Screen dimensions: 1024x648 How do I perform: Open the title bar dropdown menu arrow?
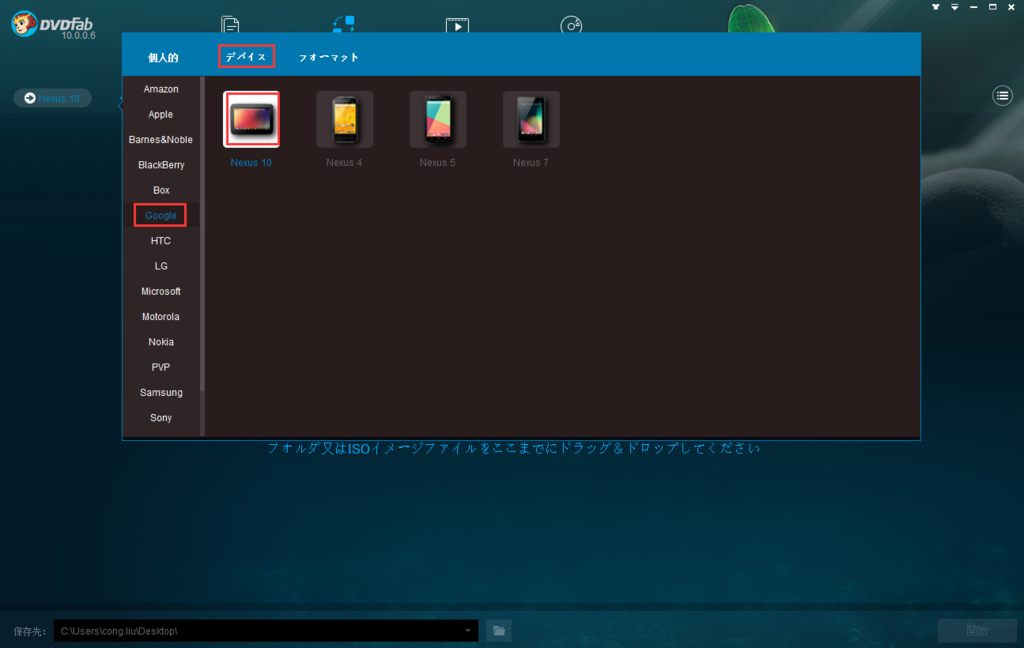[x=955, y=7]
